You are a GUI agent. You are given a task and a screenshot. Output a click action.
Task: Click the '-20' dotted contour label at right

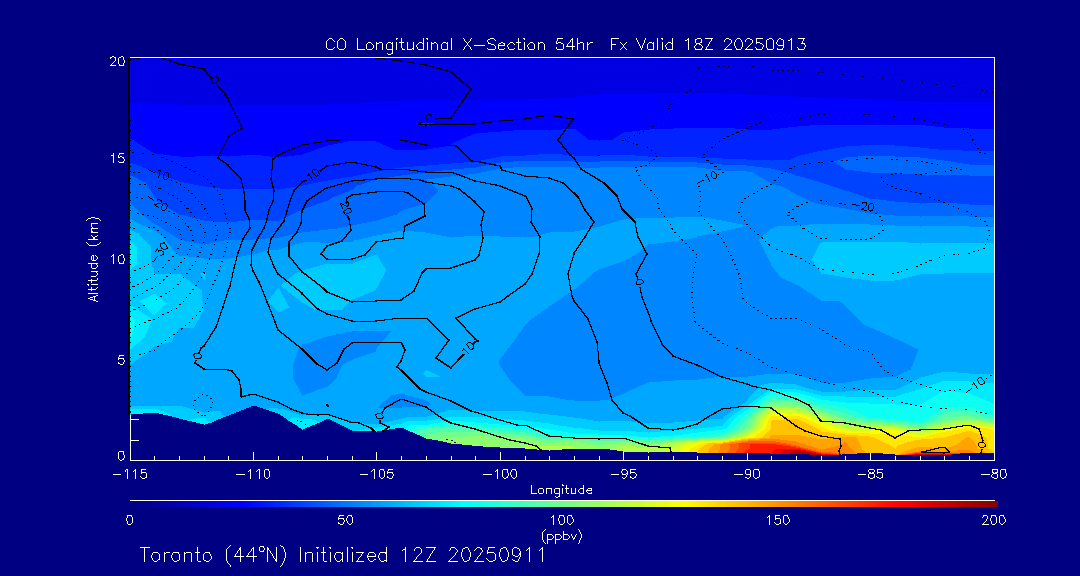coord(864,206)
